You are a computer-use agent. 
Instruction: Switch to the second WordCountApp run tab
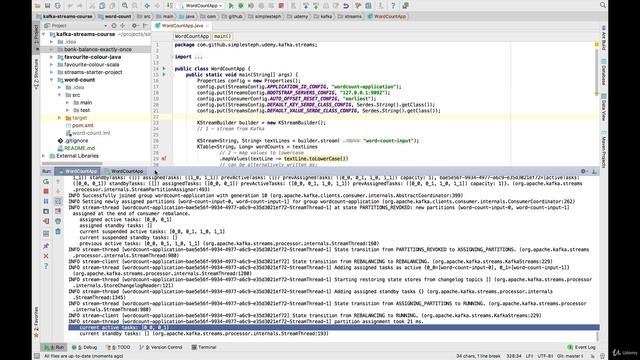click(124, 171)
